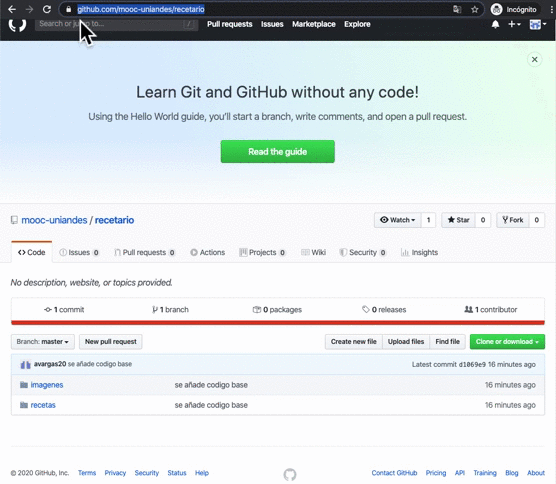Open footer Terms link
This screenshot has height=484, width=556.
[x=87, y=473]
